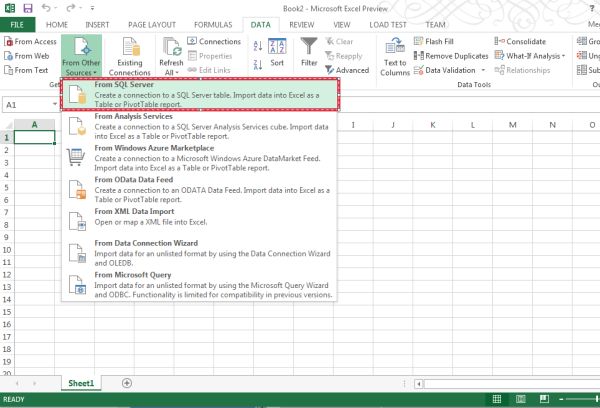Click From Access in Get External Data
The height and width of the screenshot is (408, 600).
[30, 41]
